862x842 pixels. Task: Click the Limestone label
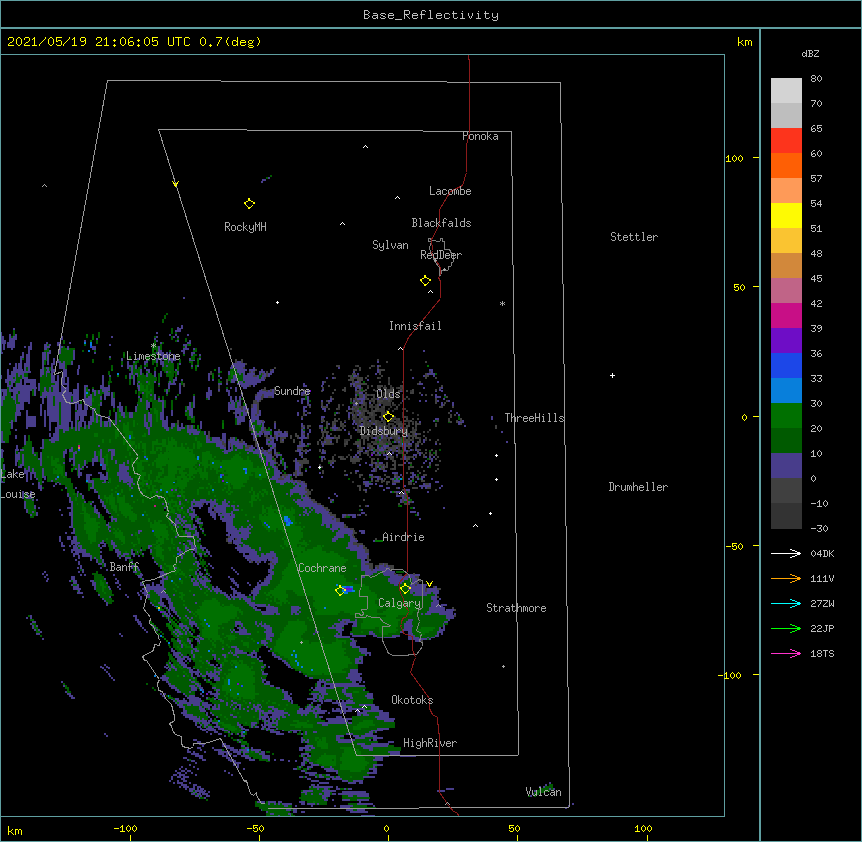153,356
